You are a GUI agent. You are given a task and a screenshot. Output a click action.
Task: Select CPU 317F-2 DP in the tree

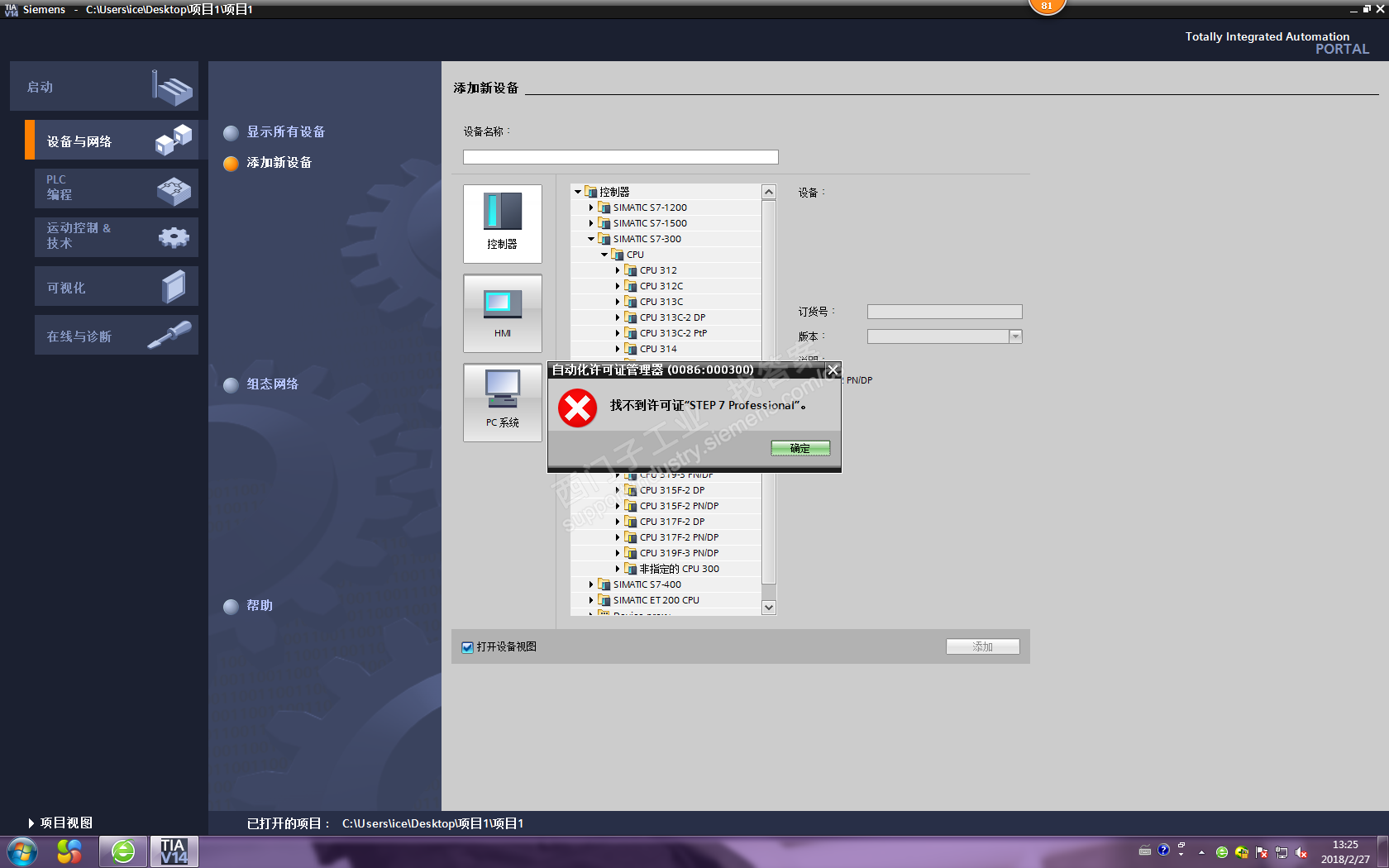click(672, 522)
